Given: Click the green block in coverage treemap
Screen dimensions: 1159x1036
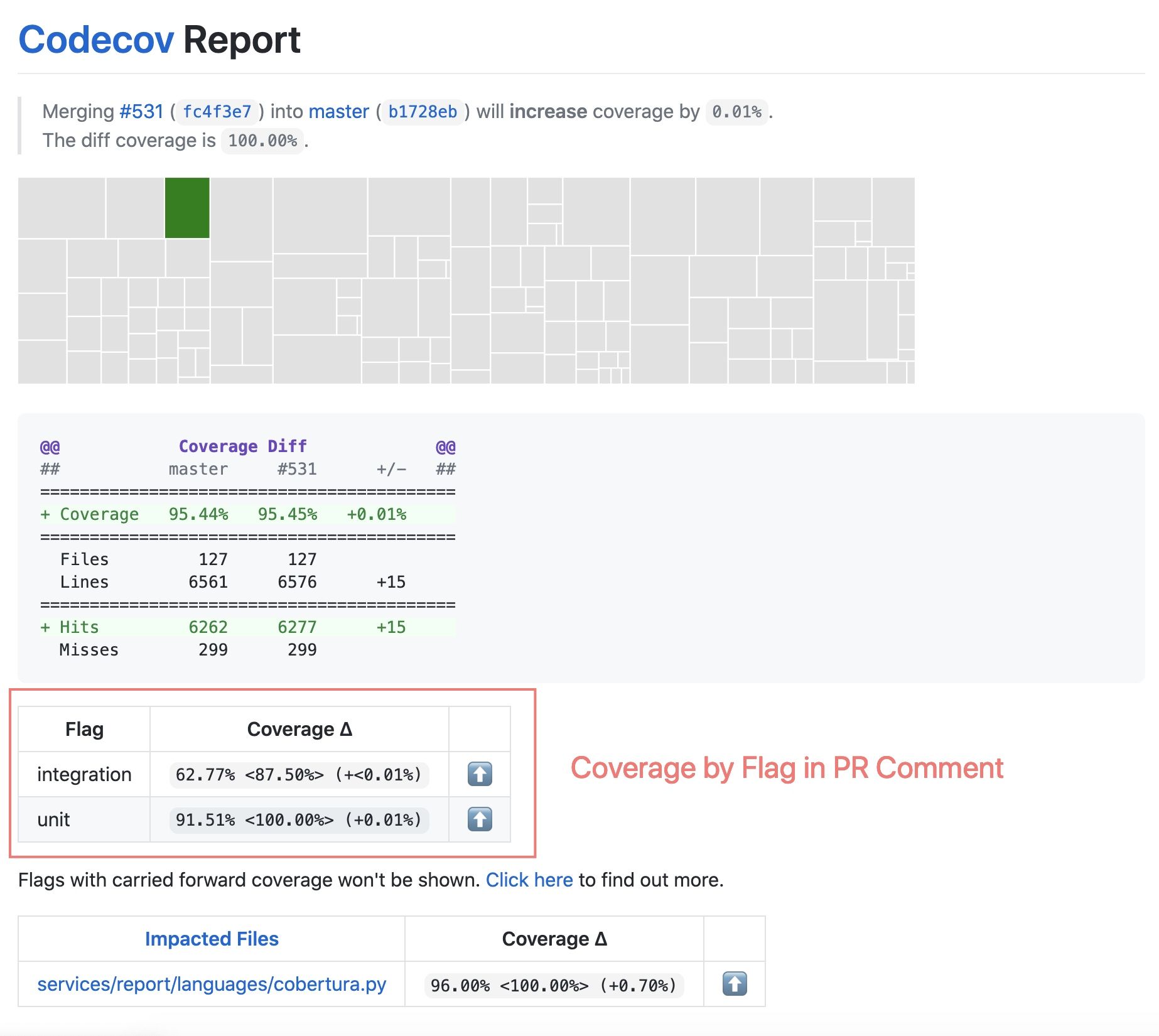Looking at the screenshot, I should pos(187,208).
